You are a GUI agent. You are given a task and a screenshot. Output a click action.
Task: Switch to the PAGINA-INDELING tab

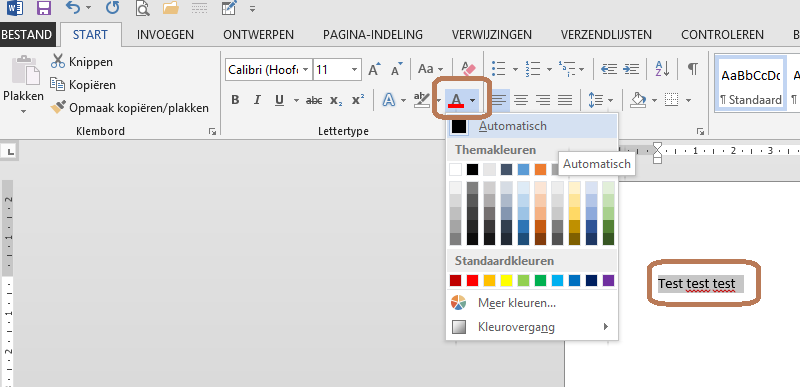372,35
